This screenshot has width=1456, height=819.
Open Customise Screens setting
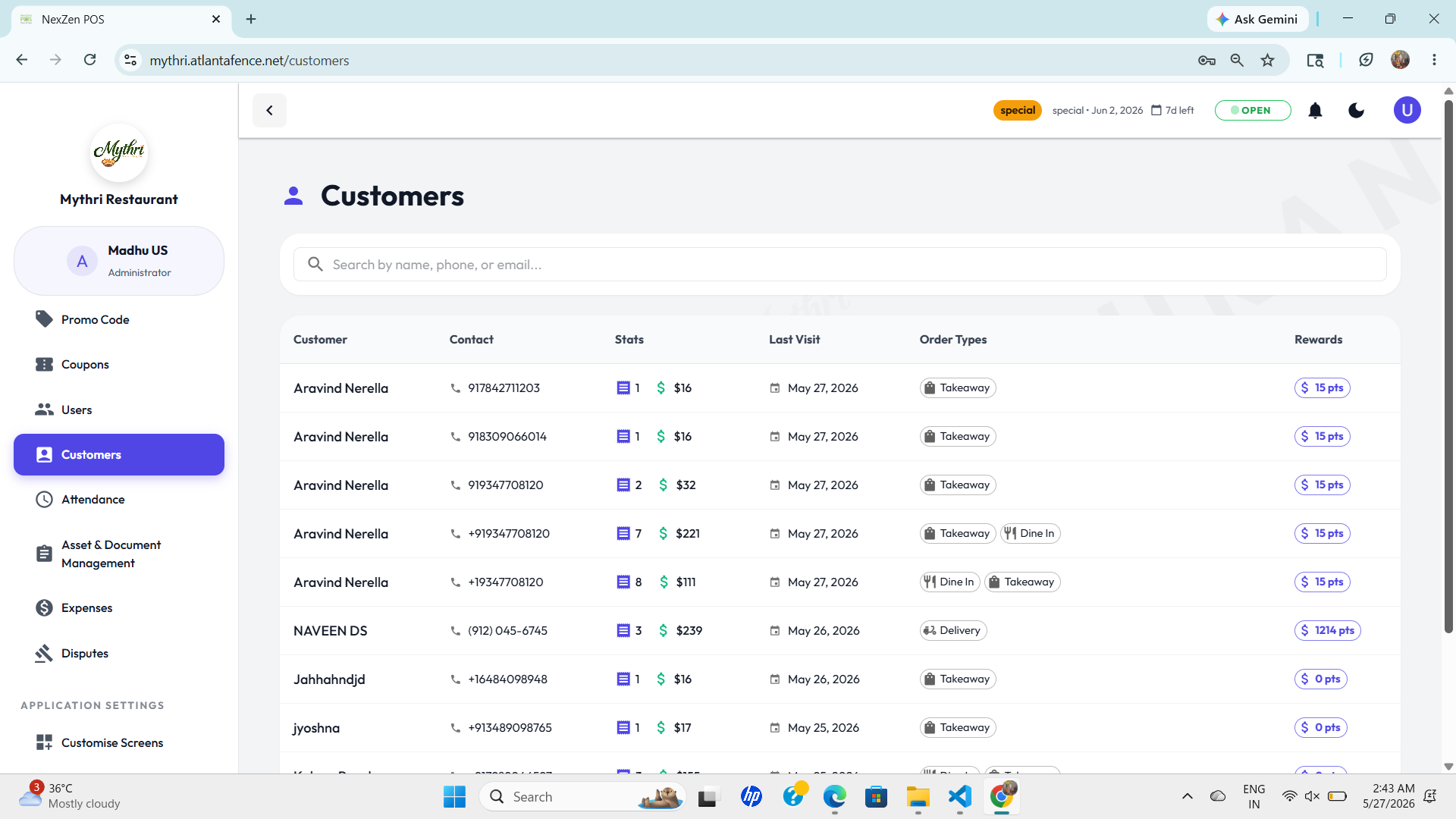pyautogui.click(x=119, y=742)
